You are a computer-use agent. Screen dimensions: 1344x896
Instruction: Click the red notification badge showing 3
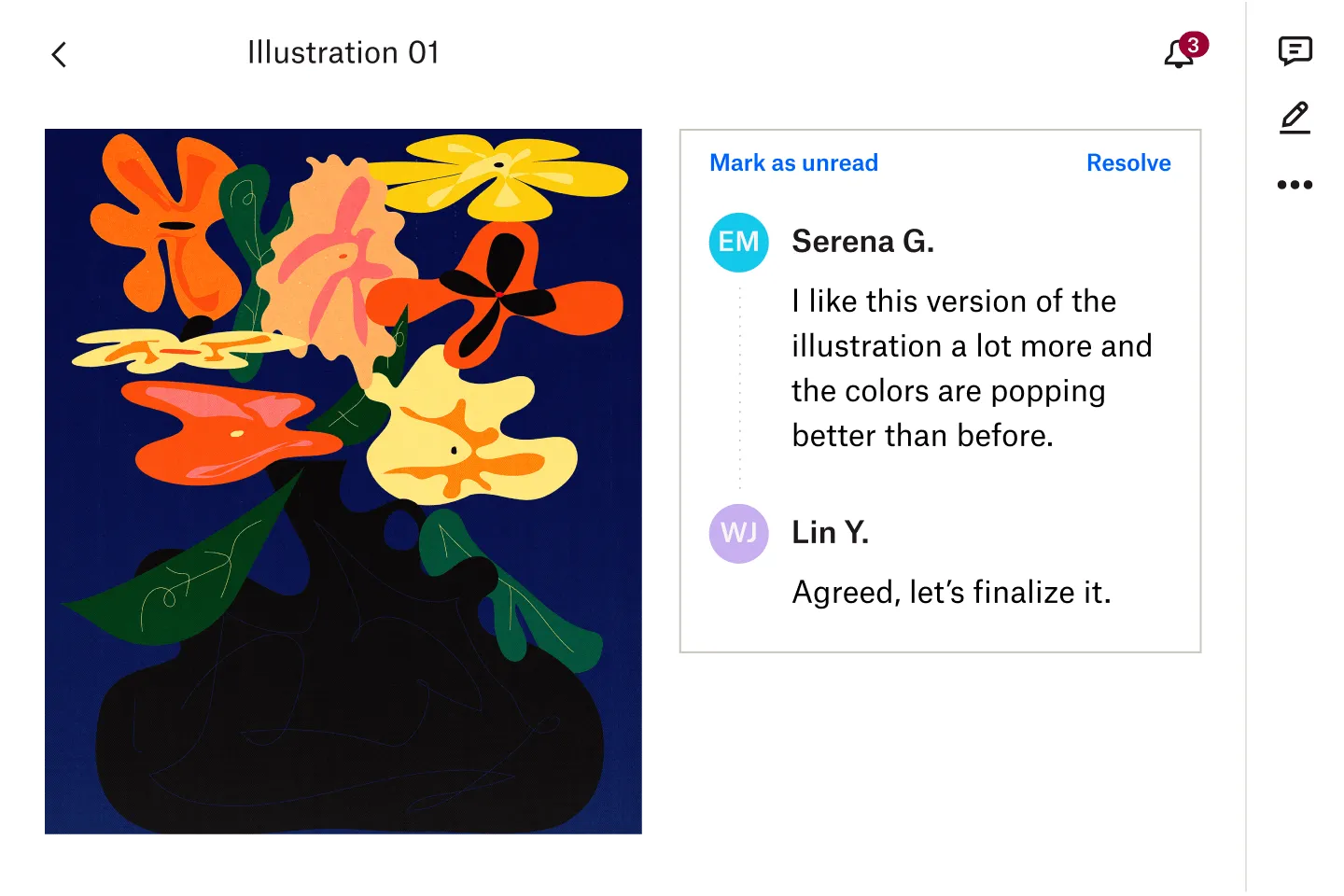coord(1192,42)
